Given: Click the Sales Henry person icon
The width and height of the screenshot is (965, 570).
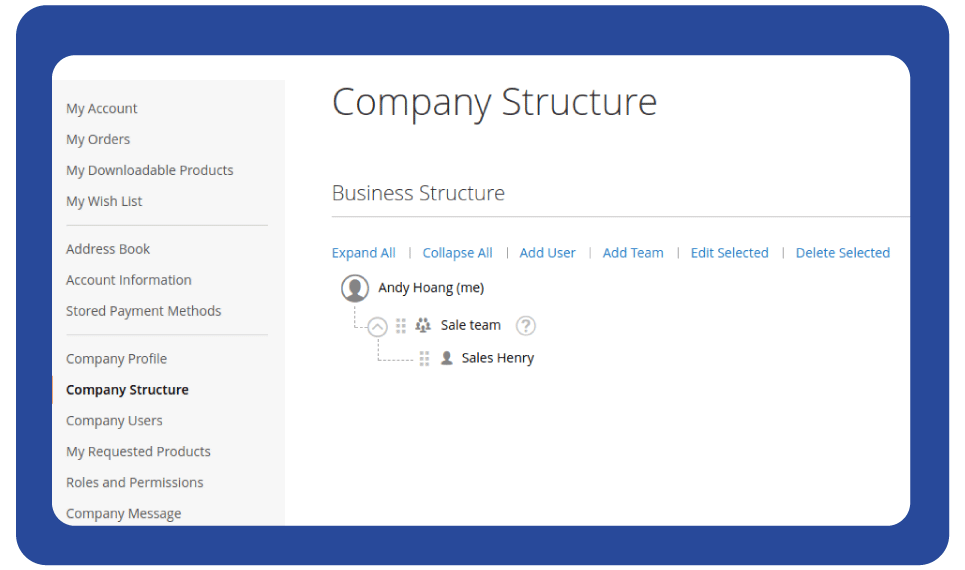Looking at the screenshot, I should pos(446,358).
